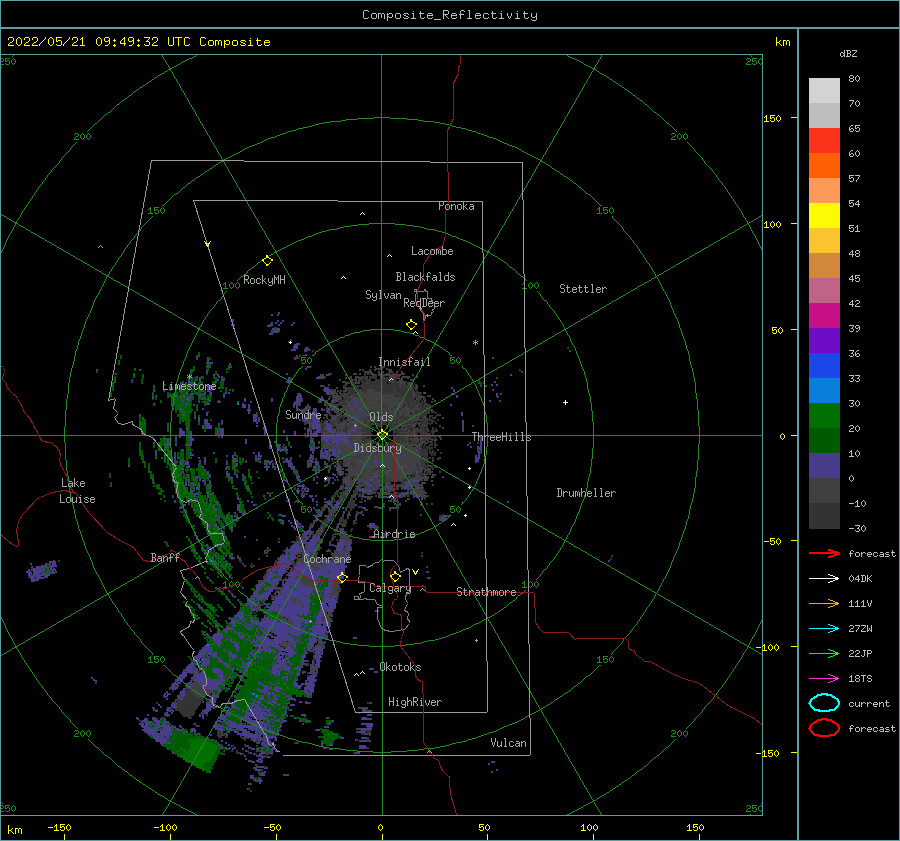Select the yellow diamond marker below RedDeer
The height and width of the screenshot is (841, 900).
pyautogui.click(x=412, y=325)
